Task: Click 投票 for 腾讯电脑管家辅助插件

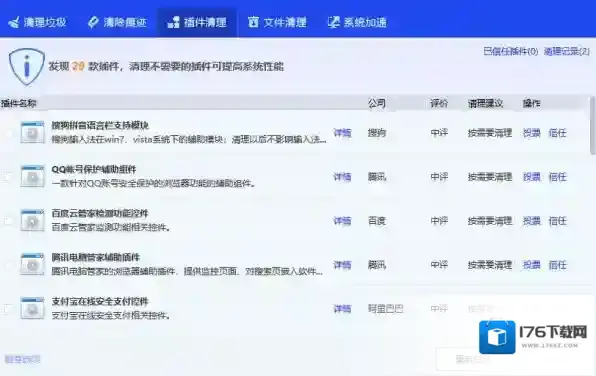Action: 531,265
